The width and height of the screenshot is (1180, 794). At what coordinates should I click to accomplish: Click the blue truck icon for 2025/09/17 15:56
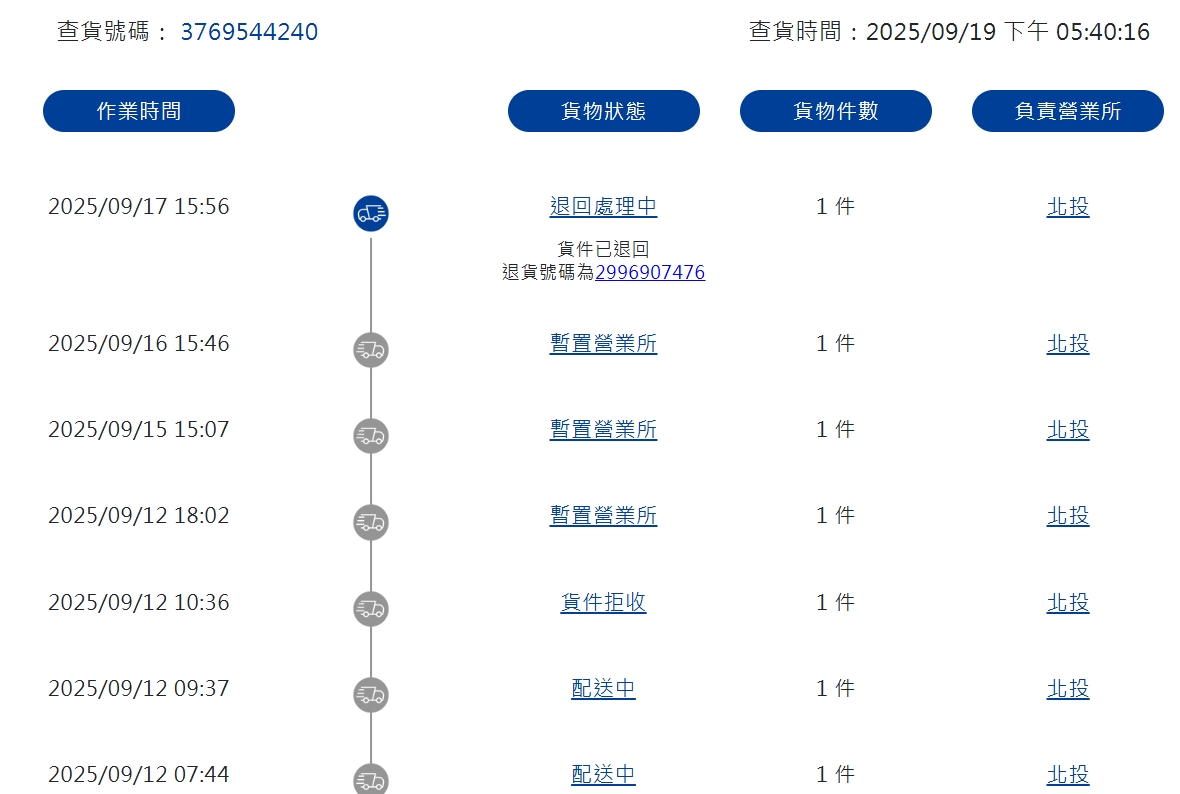click(x=371, y=213)
